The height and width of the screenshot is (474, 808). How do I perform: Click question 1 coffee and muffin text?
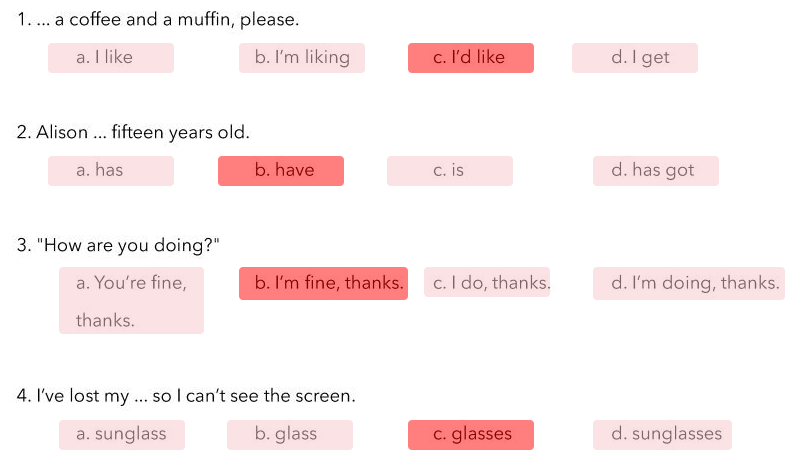[x=158, y=20]
